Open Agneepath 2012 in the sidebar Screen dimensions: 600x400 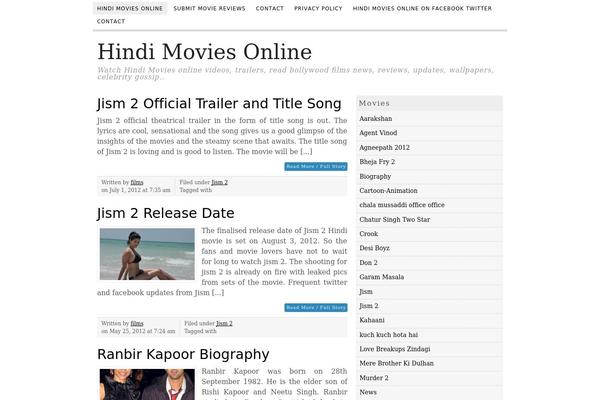(384, 147)
